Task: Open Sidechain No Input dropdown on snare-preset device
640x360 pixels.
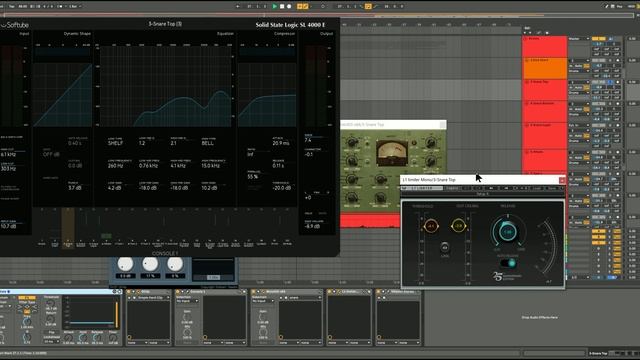Action: tap(264, 301)
